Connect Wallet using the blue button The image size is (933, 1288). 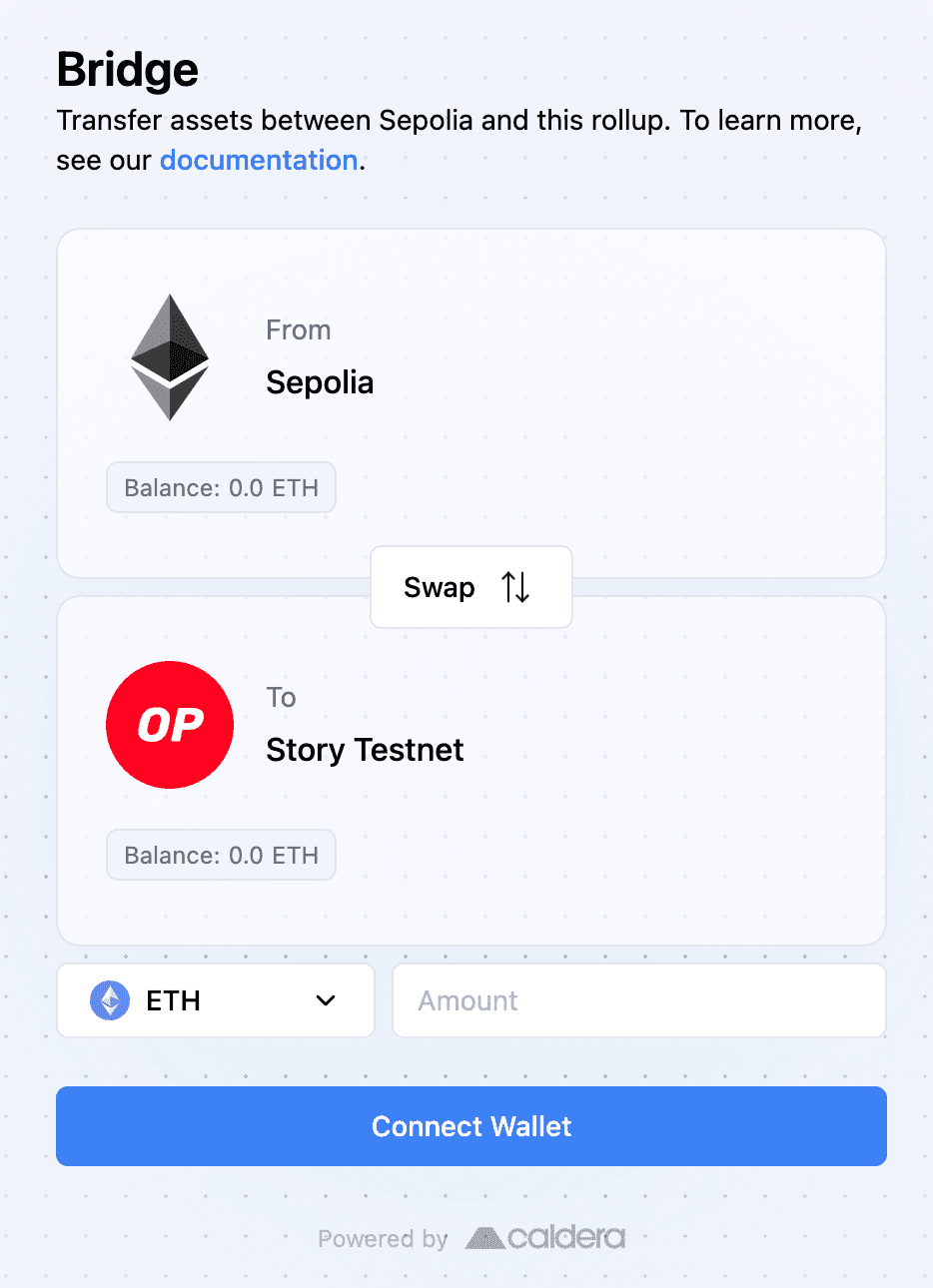(x=471, y=1126)
